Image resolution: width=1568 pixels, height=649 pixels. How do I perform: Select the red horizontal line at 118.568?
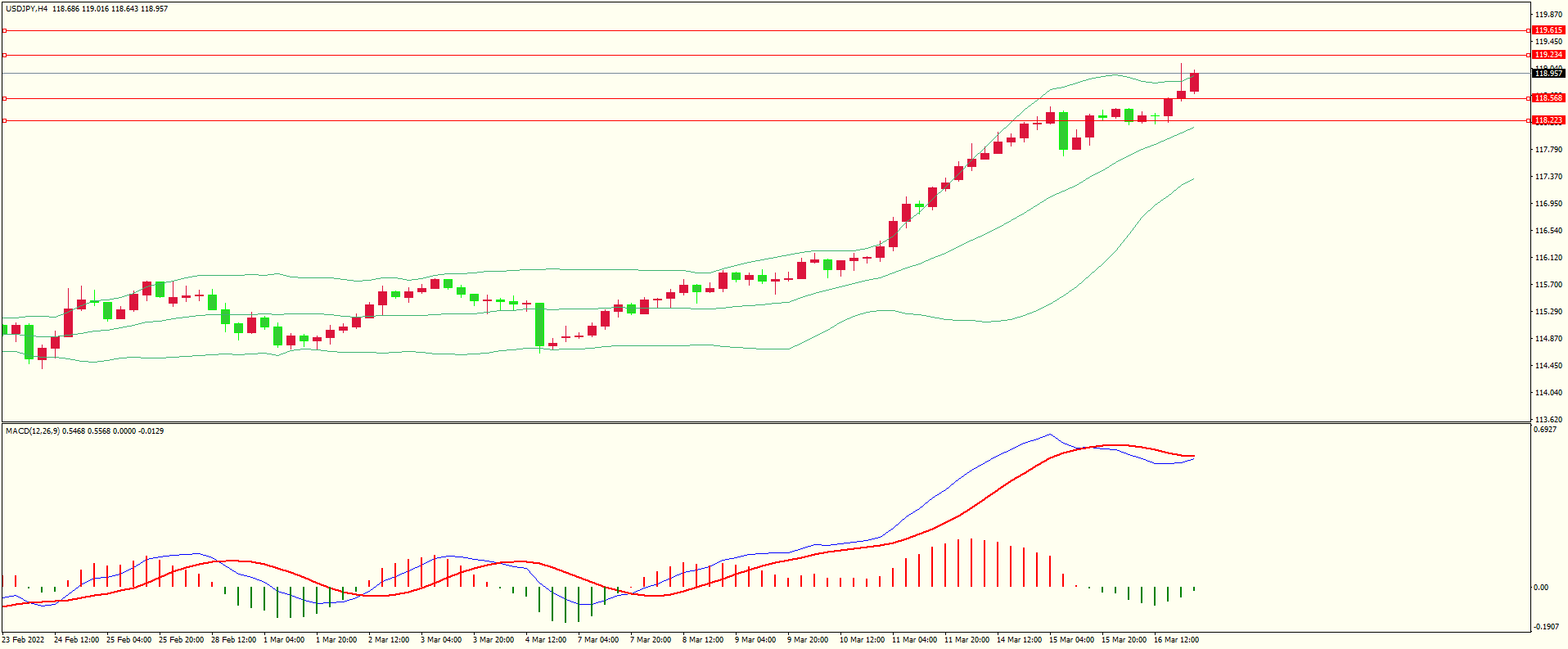pyautogui.click(x=765, y=98)
